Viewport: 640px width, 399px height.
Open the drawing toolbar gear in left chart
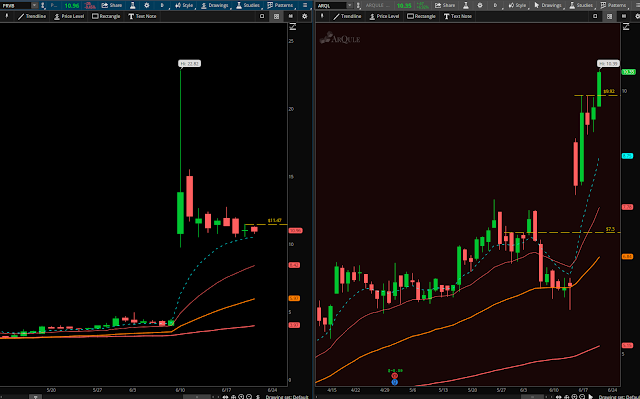click(x=304, y=16)
